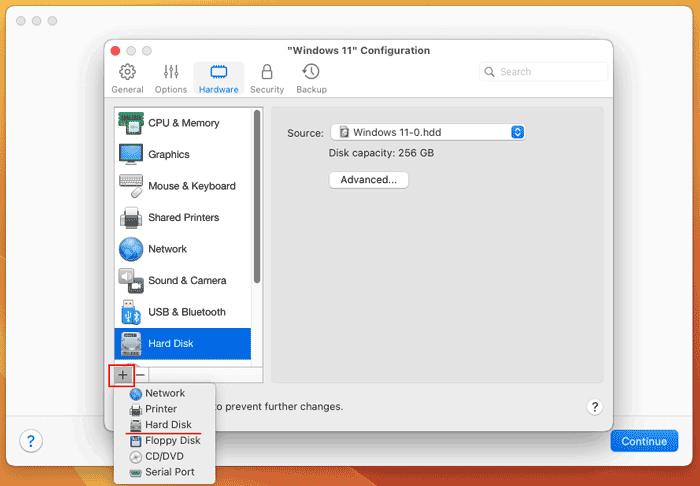Select CPU & Memory in the sidebar
700x486 pixels.
pyautogui.click(x=183, y=123)
